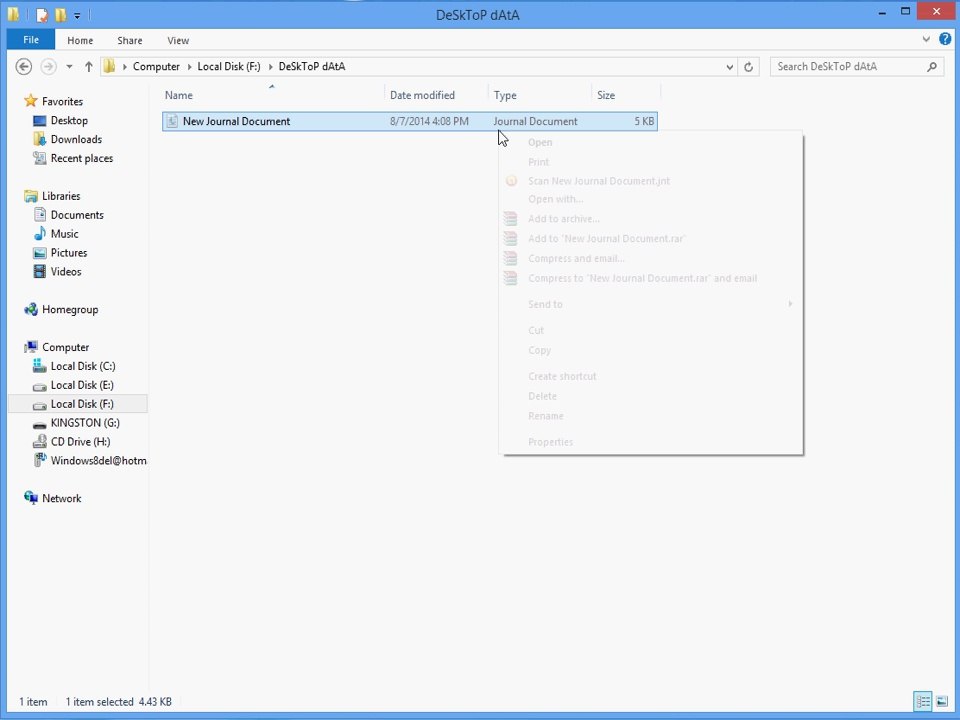Click Local Disk (F:) in the breadcrumb
This screenshot has height=720, width=960.
pos(228,66)
